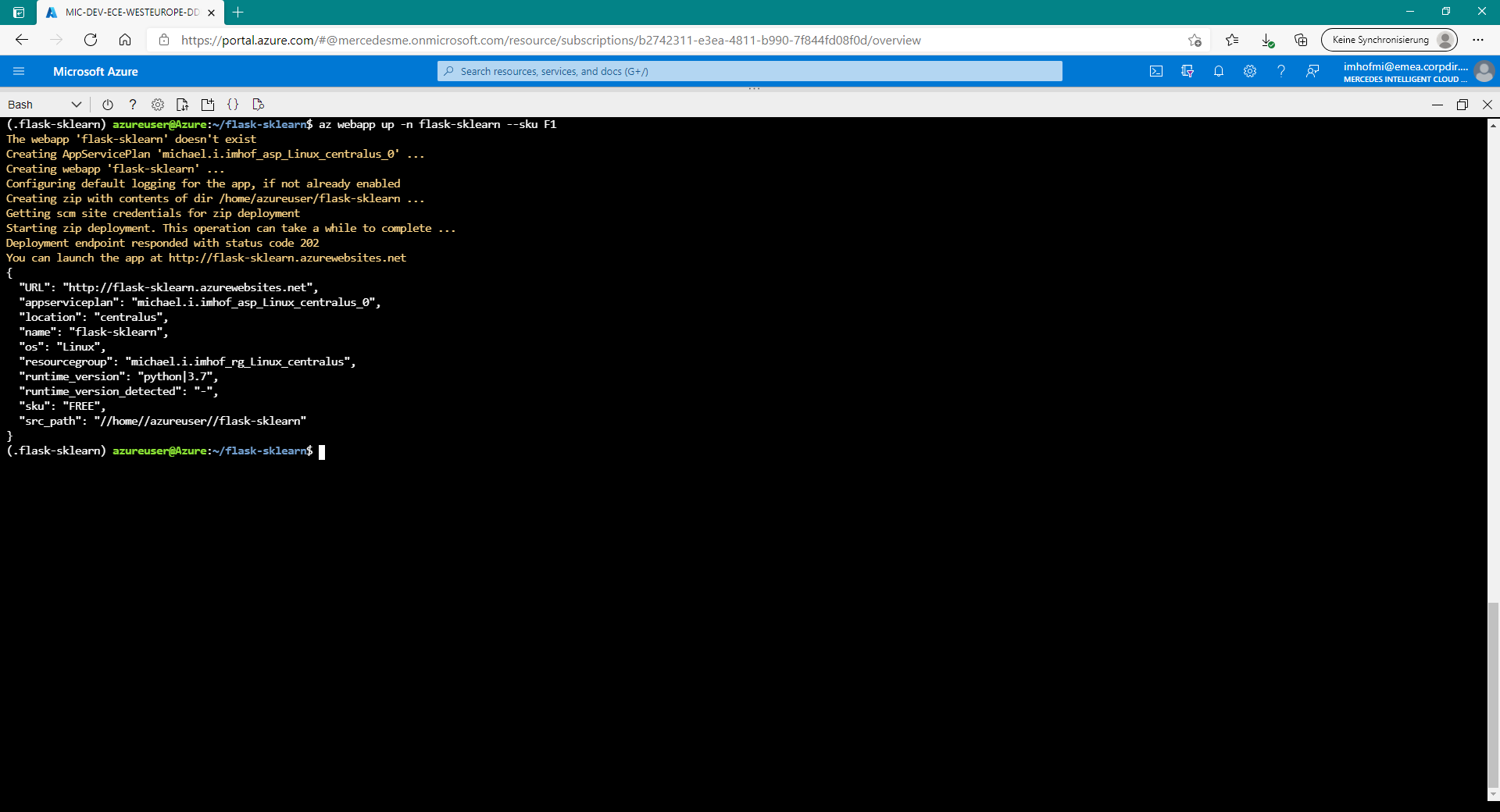Open a new browser tab
The image size is (1500, 812).
tap(238, 12)
